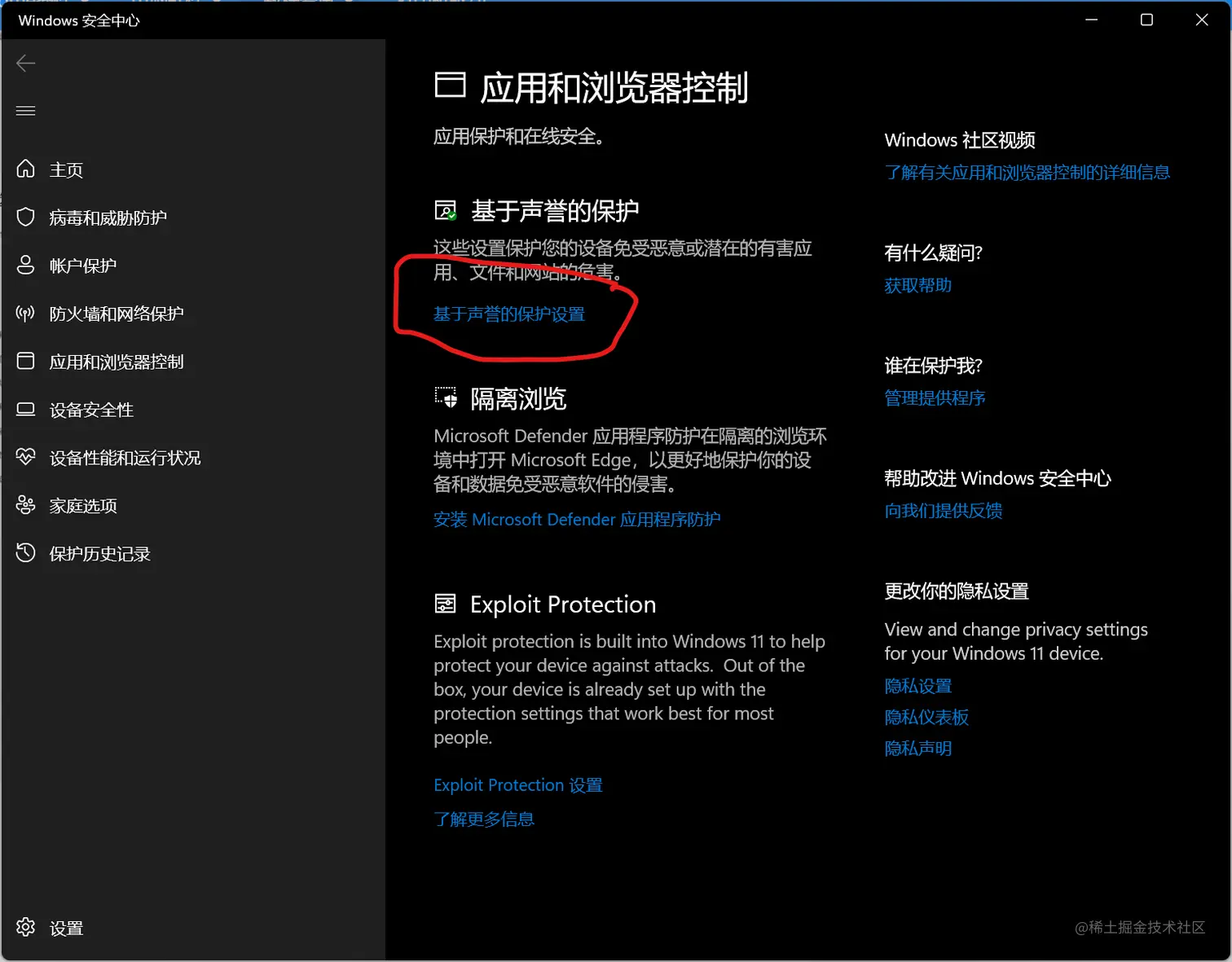
Task: Open 管理提供程序 link
Action: (935, 398)
